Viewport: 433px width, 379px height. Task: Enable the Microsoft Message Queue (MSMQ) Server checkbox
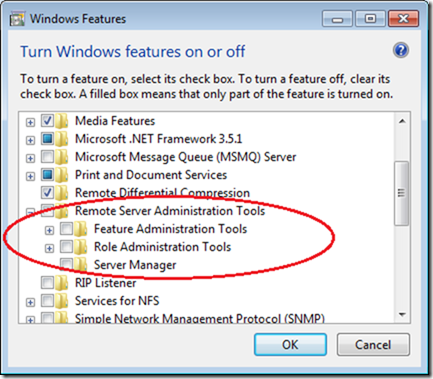(47, 156)
